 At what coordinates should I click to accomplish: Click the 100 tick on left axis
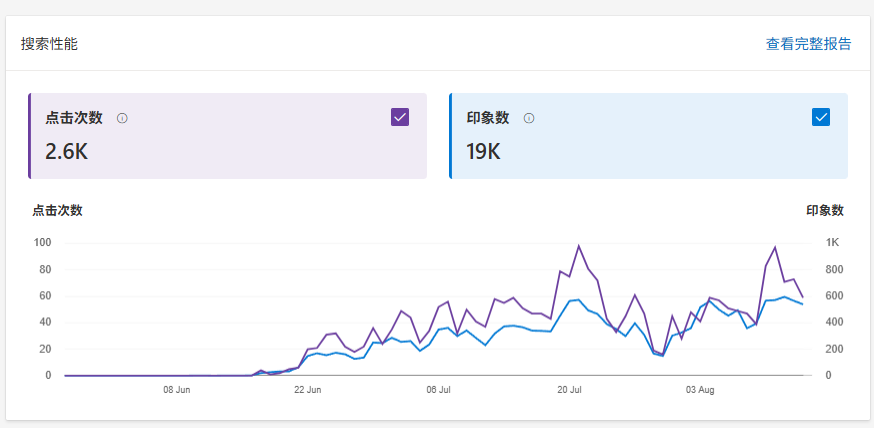[x=42, y=243]
